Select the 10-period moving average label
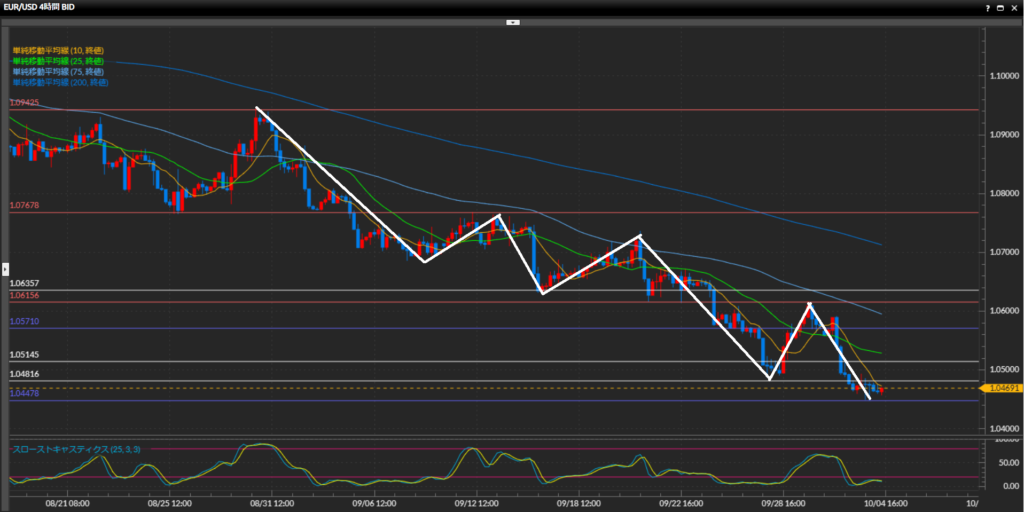 click(x=58, y=50)
